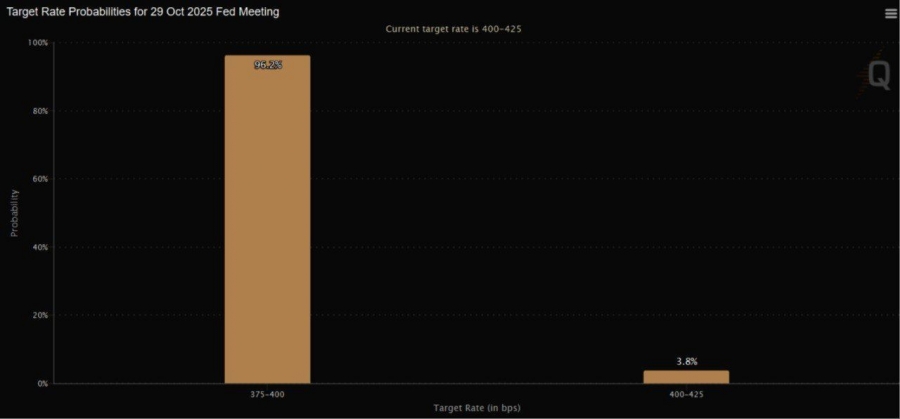Click the 20% y-axis tick label
This screenshot has height=419, width=900.
39,315
